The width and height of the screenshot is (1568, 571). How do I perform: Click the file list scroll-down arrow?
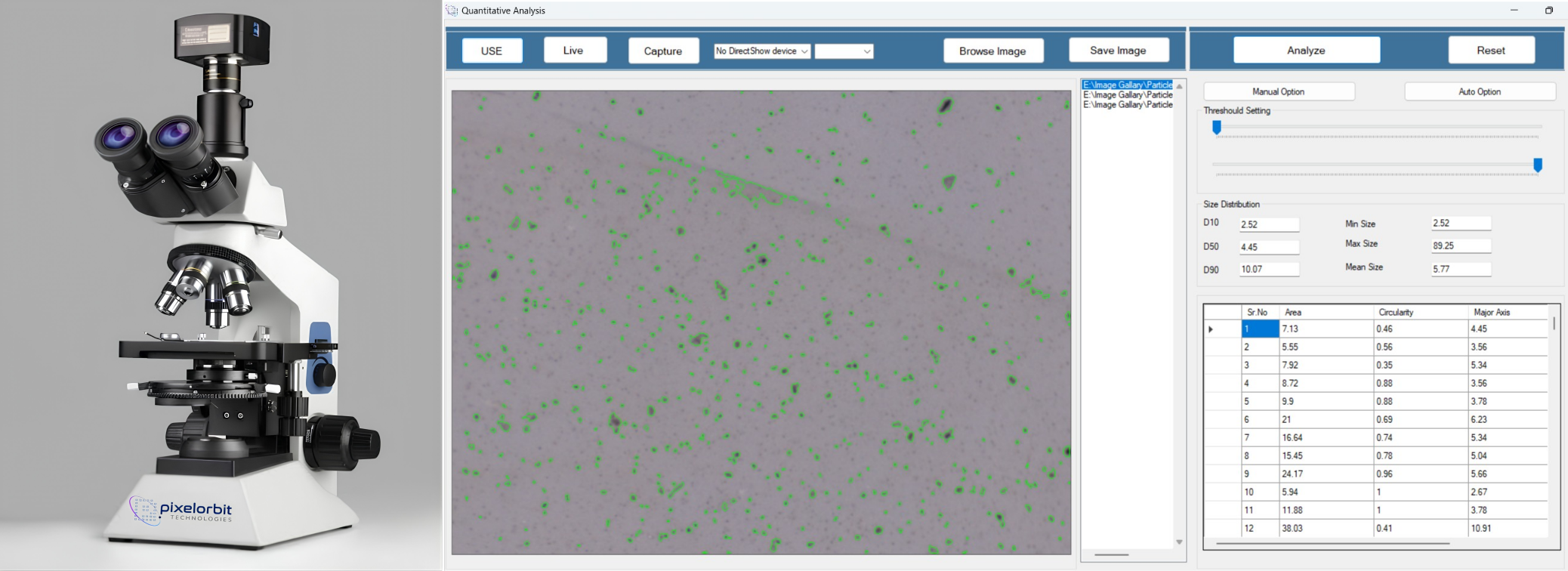[1179, 542]
